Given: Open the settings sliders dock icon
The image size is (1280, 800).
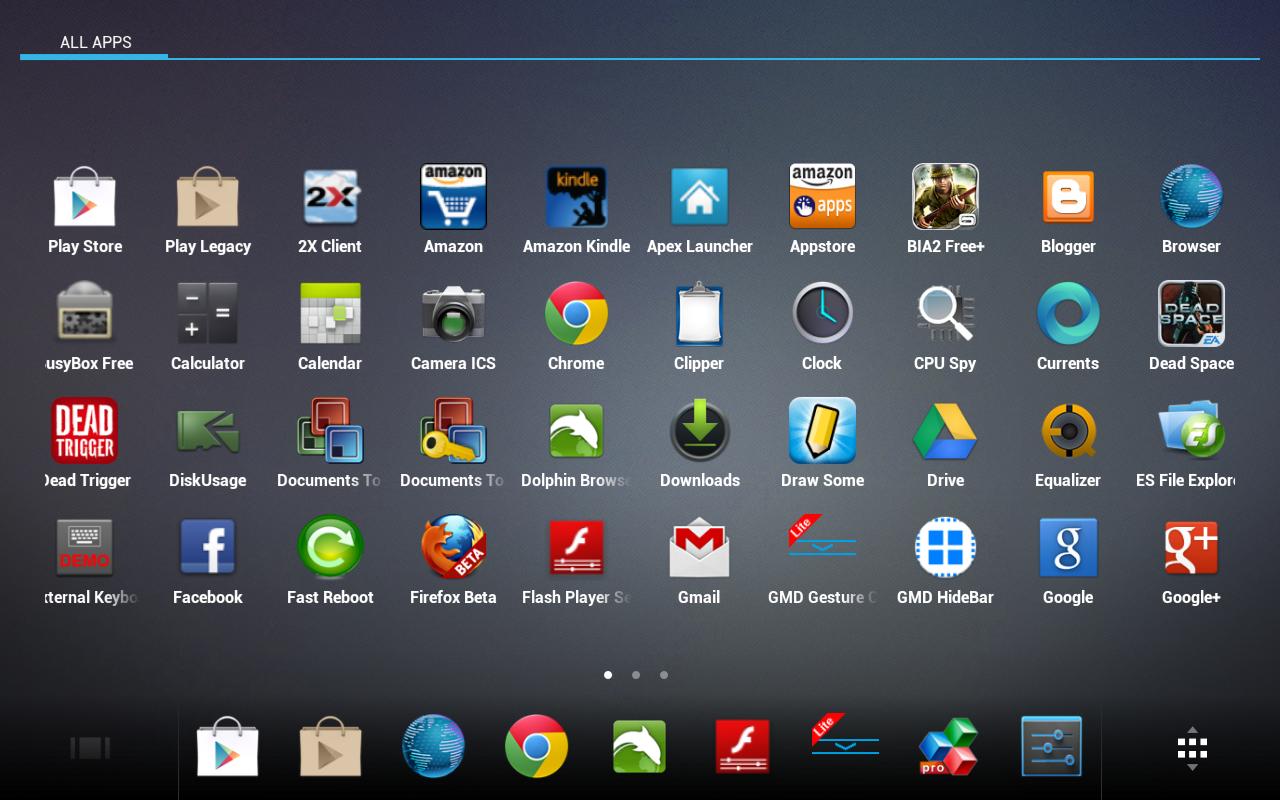Looking at the screenshot, I should tap(1052, 747).
